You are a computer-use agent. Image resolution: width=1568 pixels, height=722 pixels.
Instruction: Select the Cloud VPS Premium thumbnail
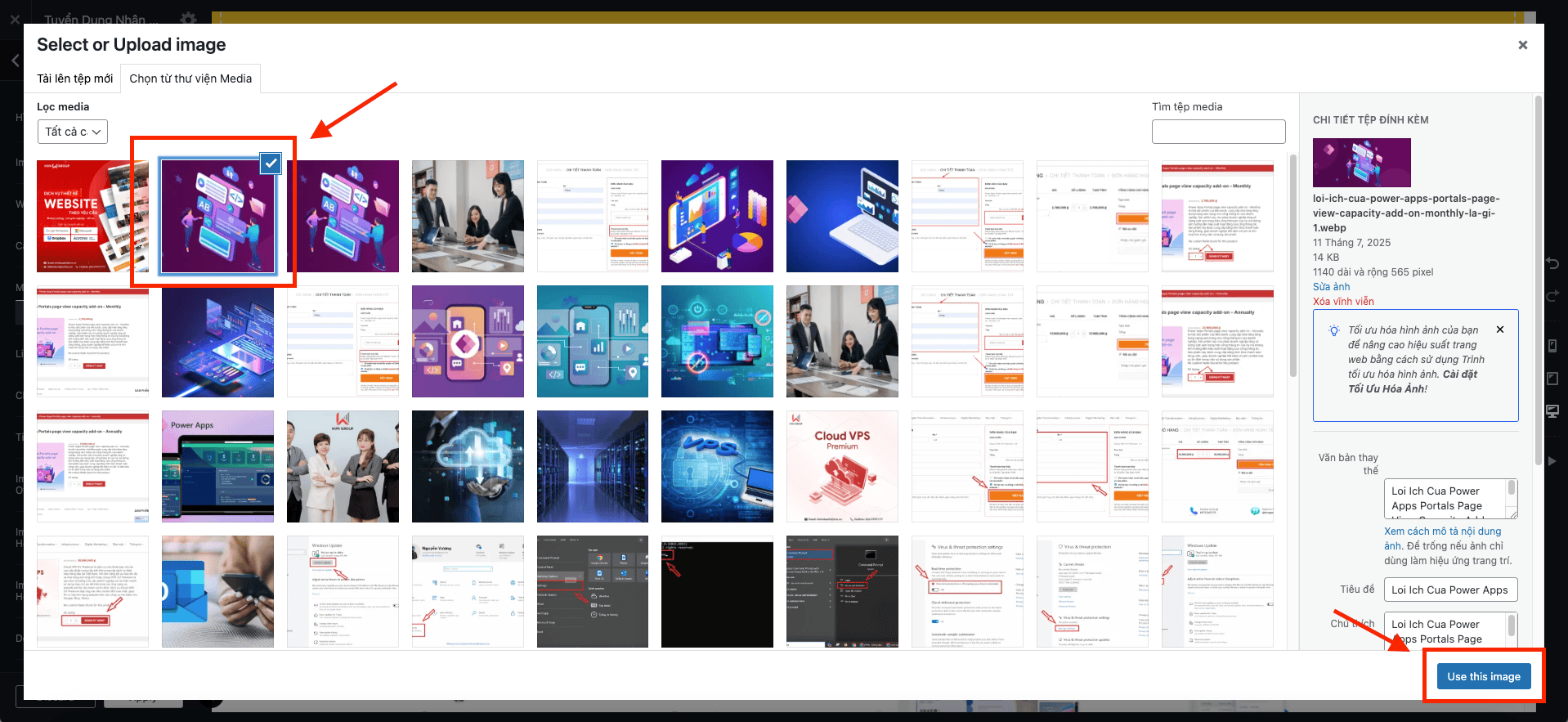click(x=842, y=467)
